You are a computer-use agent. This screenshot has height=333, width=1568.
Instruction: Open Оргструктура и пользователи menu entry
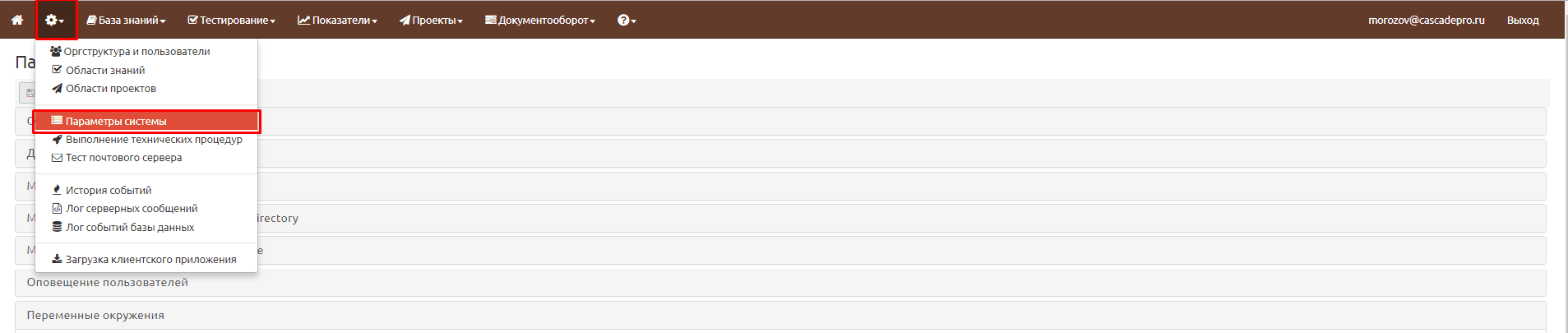click(130, 51)
